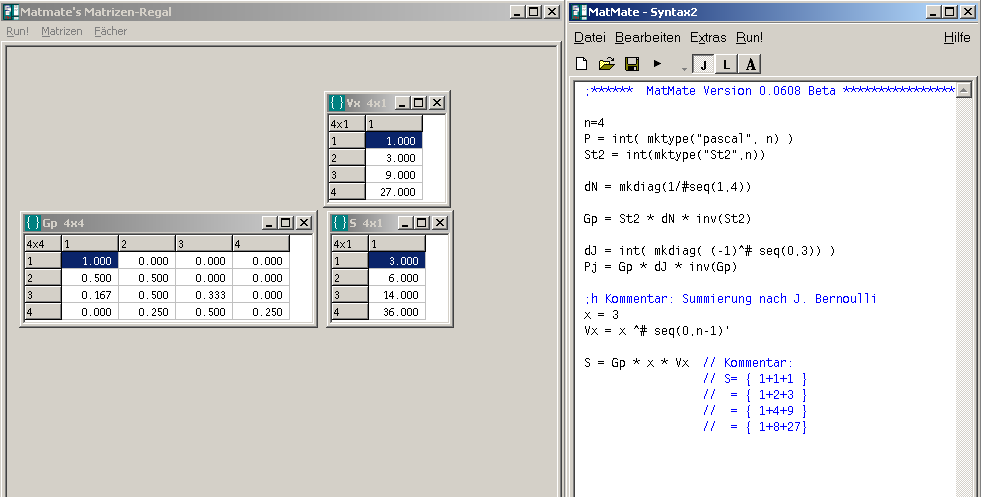Image resolution: width=981 pixels, height=497 pixels.
Task: Select the 0.167 cell in Gp matrix
Action: point(89,294)
